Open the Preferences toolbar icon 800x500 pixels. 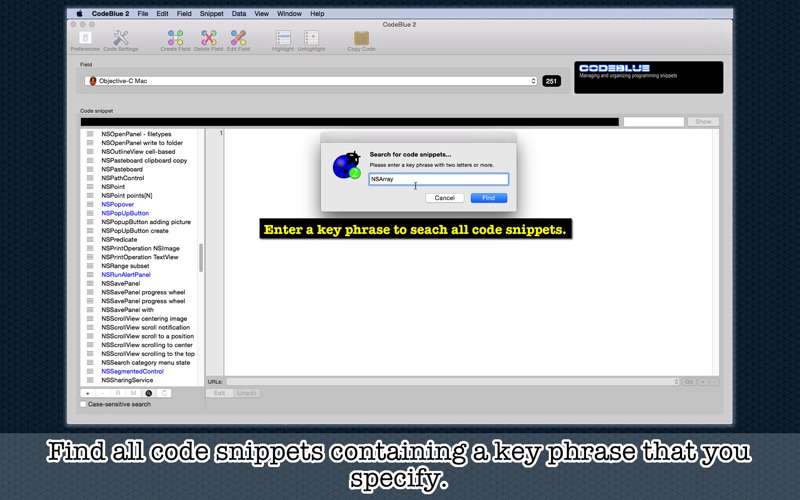[85, 38]
